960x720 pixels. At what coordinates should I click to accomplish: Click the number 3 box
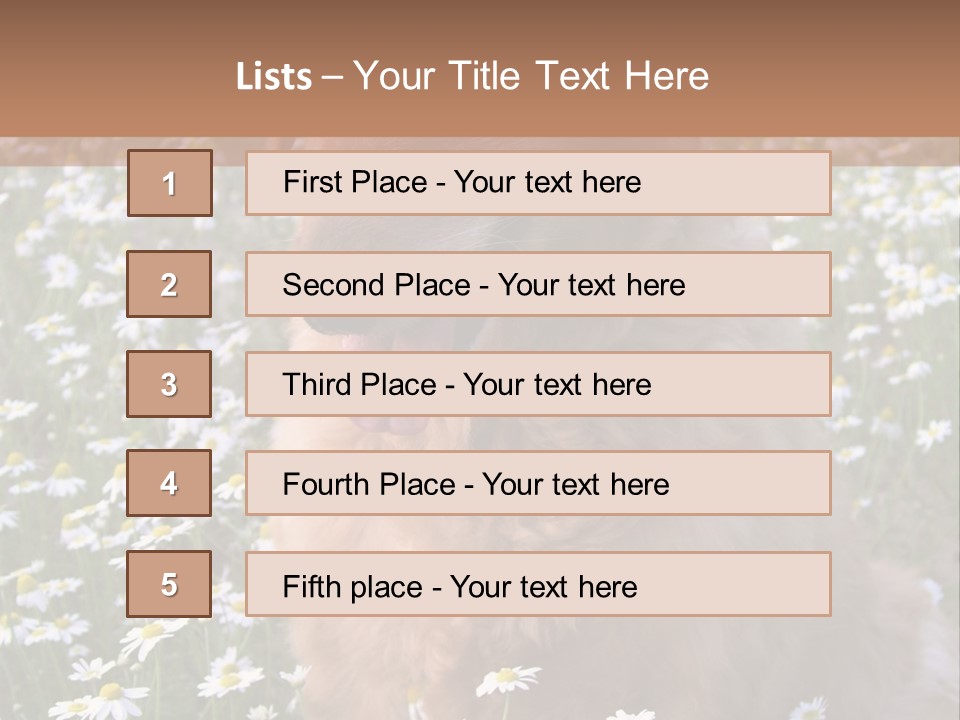point(169,384)
